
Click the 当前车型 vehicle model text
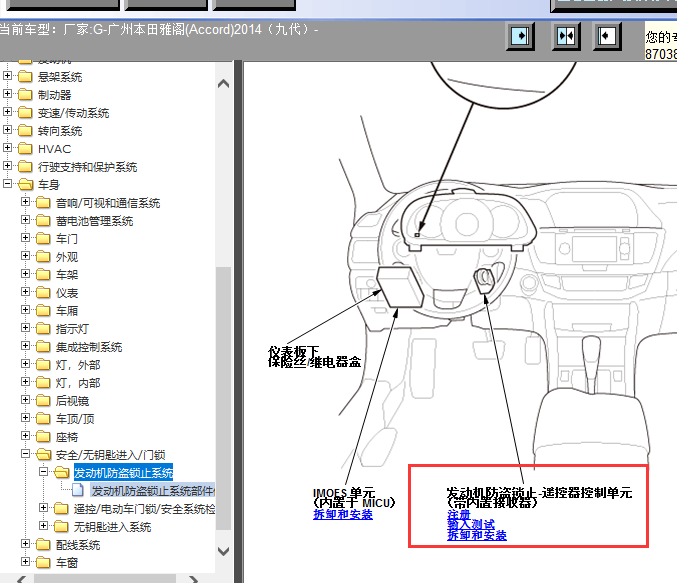tap(159, 29)
